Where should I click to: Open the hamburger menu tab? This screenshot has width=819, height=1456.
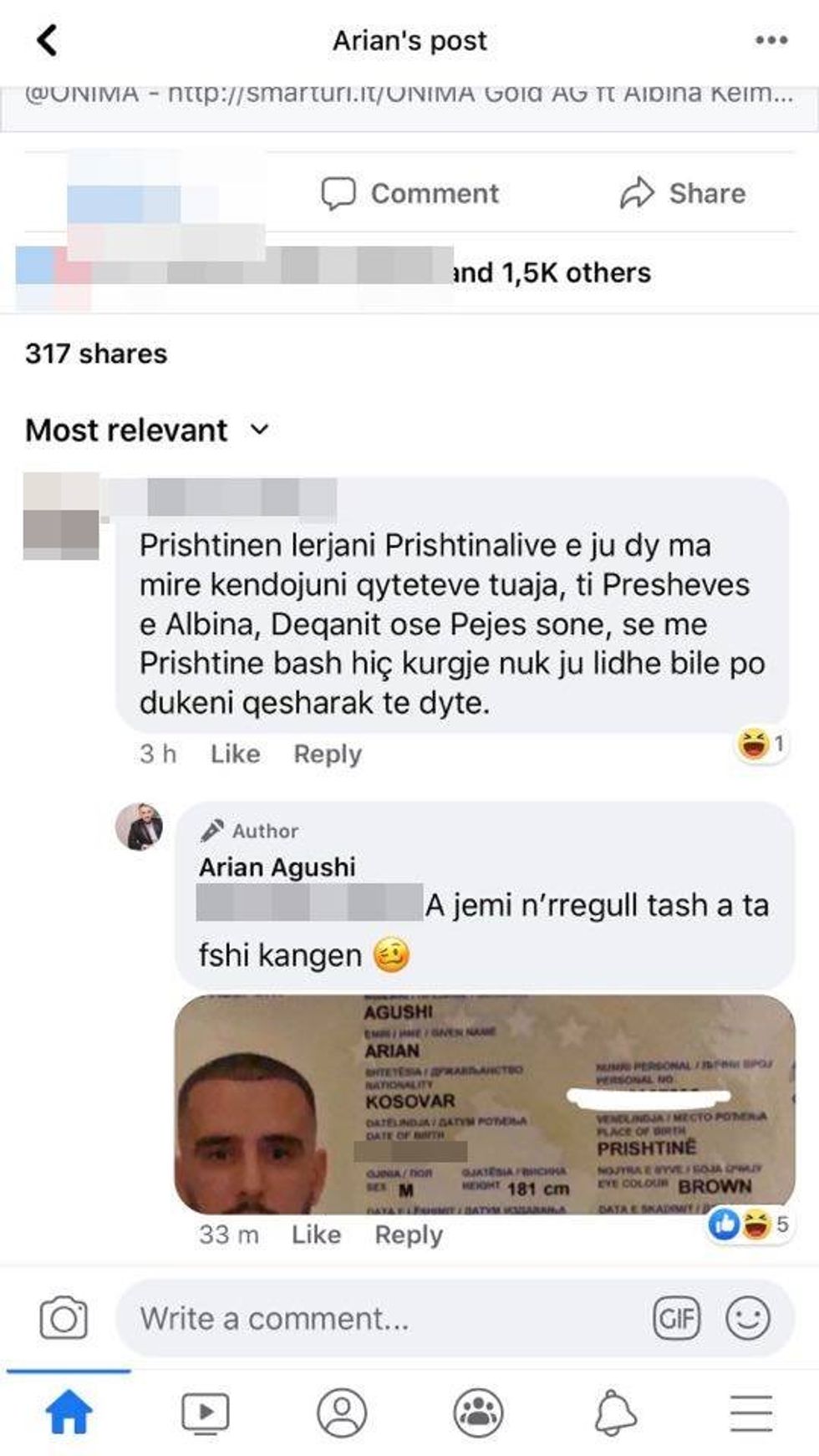[750, 1413]
